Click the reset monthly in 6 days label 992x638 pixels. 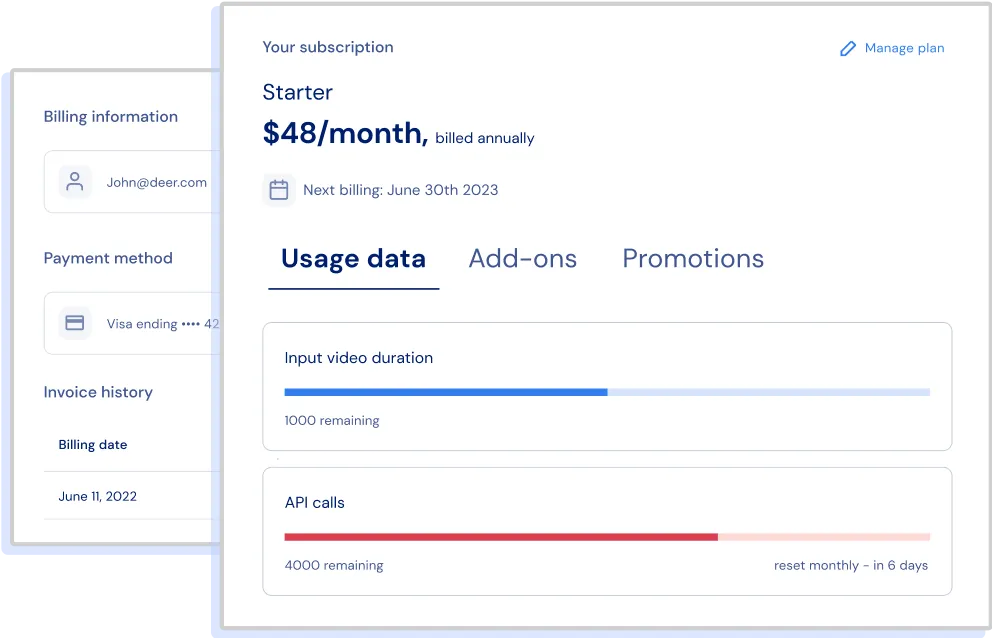(850, 565)
